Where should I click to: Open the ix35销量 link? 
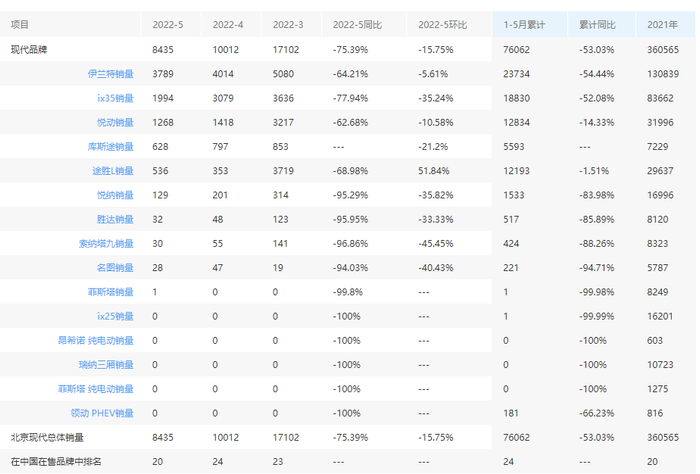[x=115, y=98]
